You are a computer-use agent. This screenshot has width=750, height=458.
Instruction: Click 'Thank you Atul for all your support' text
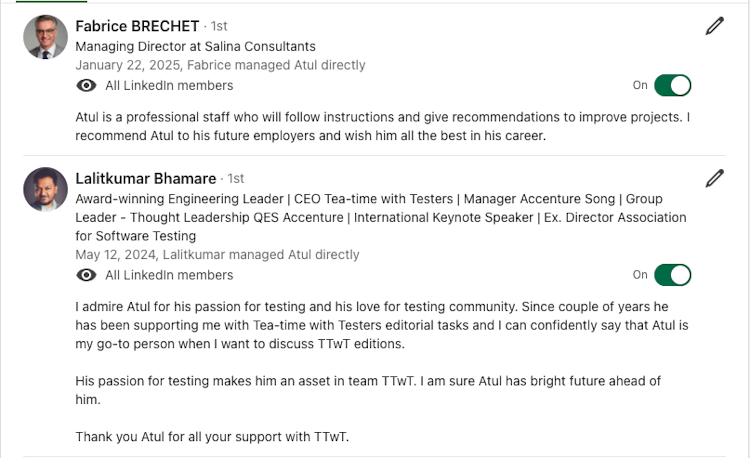click(x=212, y=437)
